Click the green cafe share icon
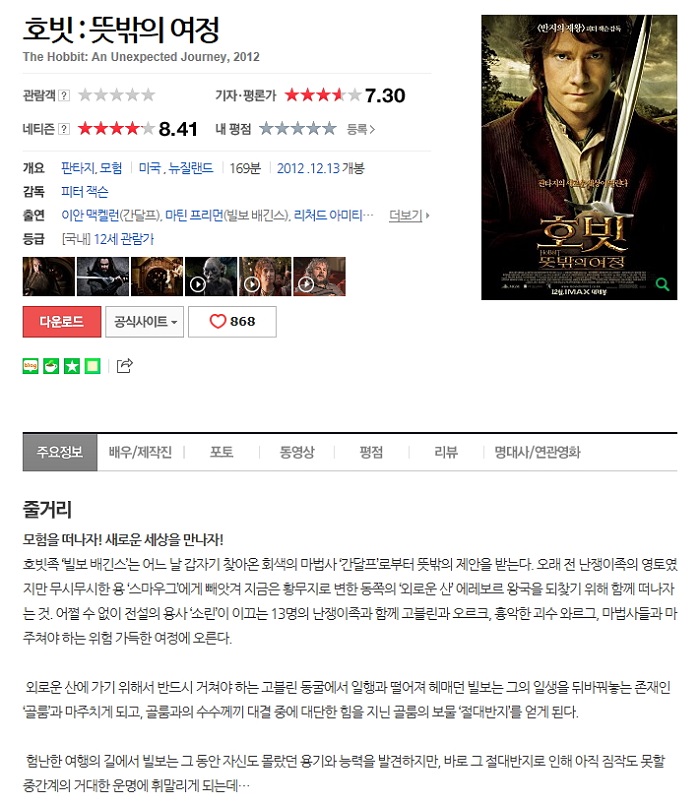The height and width of the screenshot is (805, 700). [51, 366]
